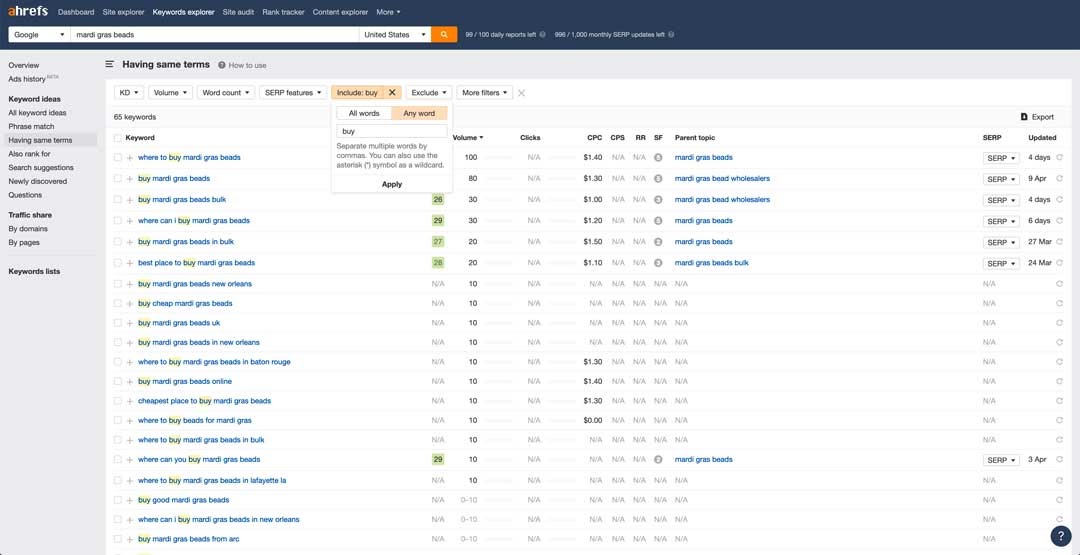1080x555 pixels.
Task: Click the Export icon button
Action: 1037,117
